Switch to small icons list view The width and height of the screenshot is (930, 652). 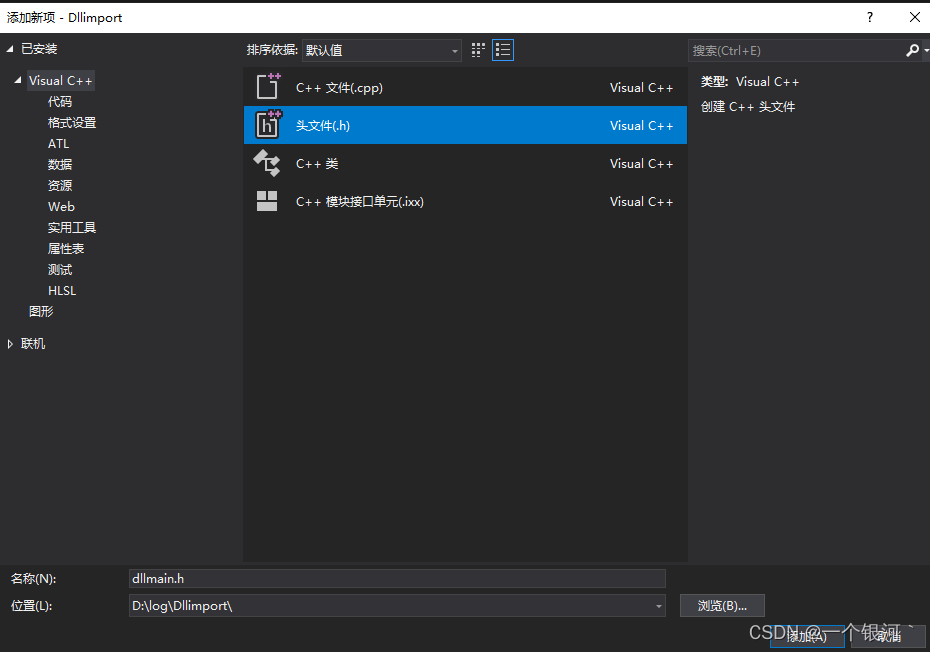click(503, 50)
